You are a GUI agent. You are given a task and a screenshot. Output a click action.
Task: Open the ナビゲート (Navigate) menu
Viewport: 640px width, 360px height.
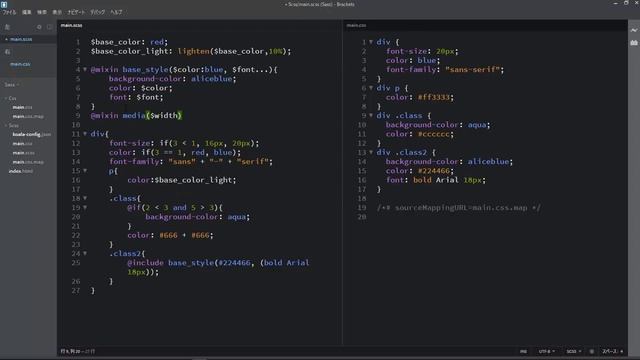[x=76, y=12]
